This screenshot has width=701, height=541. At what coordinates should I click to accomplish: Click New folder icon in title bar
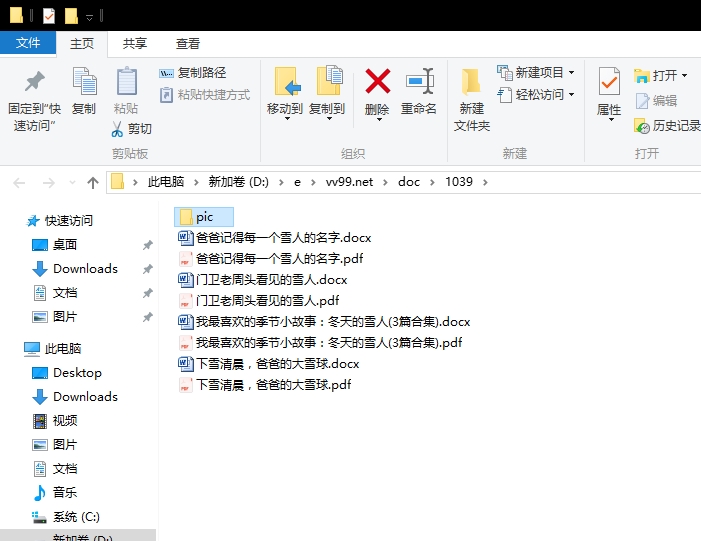[71, 16]
